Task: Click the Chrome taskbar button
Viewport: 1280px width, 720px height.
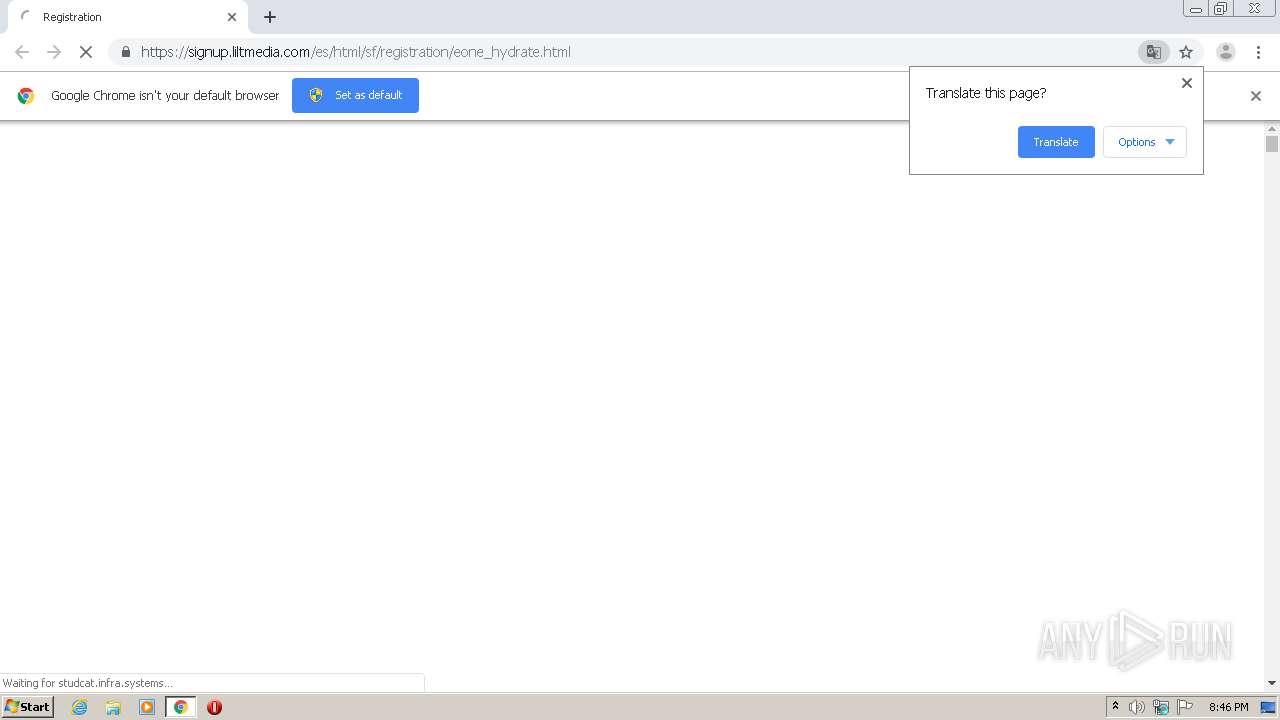Action: [x=181, y=707]
